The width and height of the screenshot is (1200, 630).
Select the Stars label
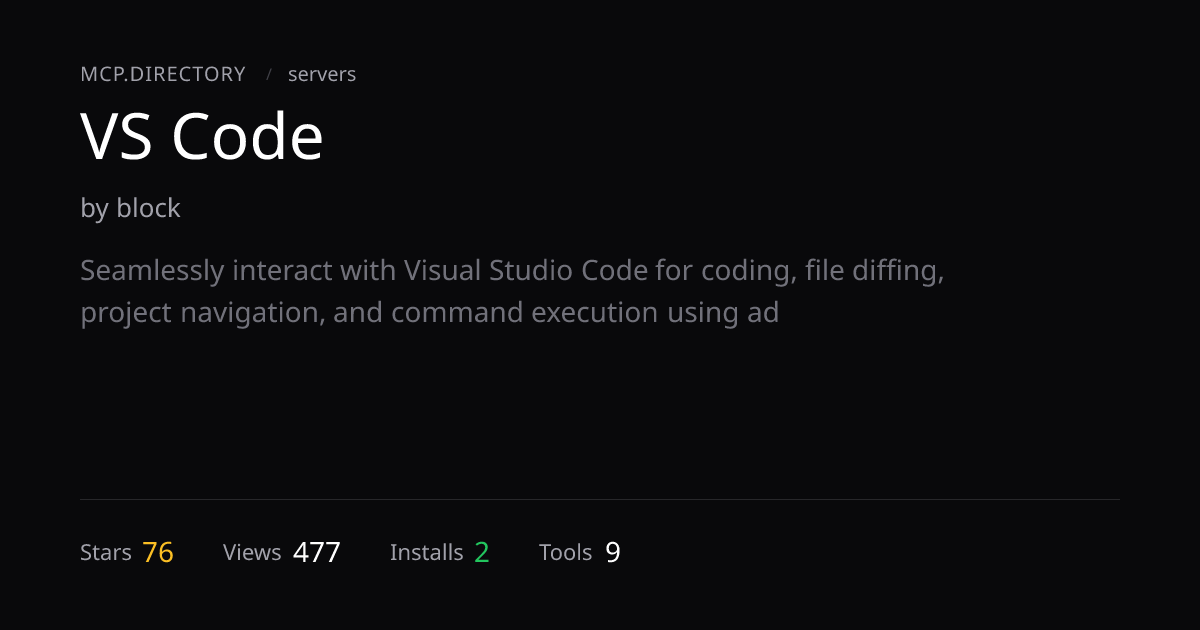click(105, 552)
